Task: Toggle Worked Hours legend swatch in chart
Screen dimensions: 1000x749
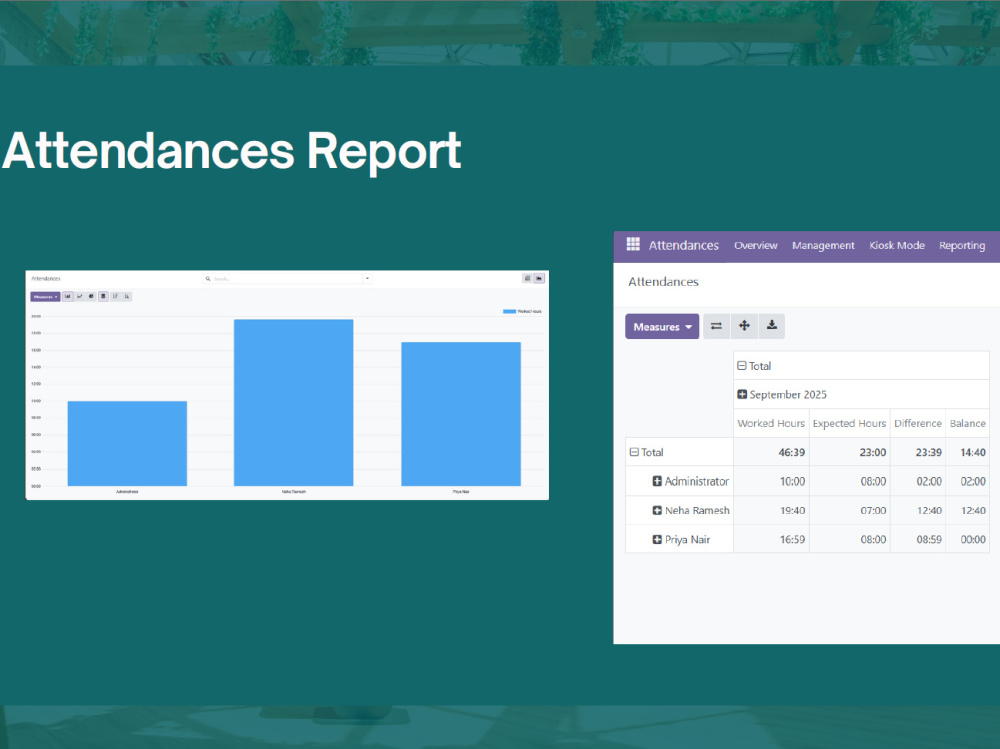Action: tap(510, 311)
